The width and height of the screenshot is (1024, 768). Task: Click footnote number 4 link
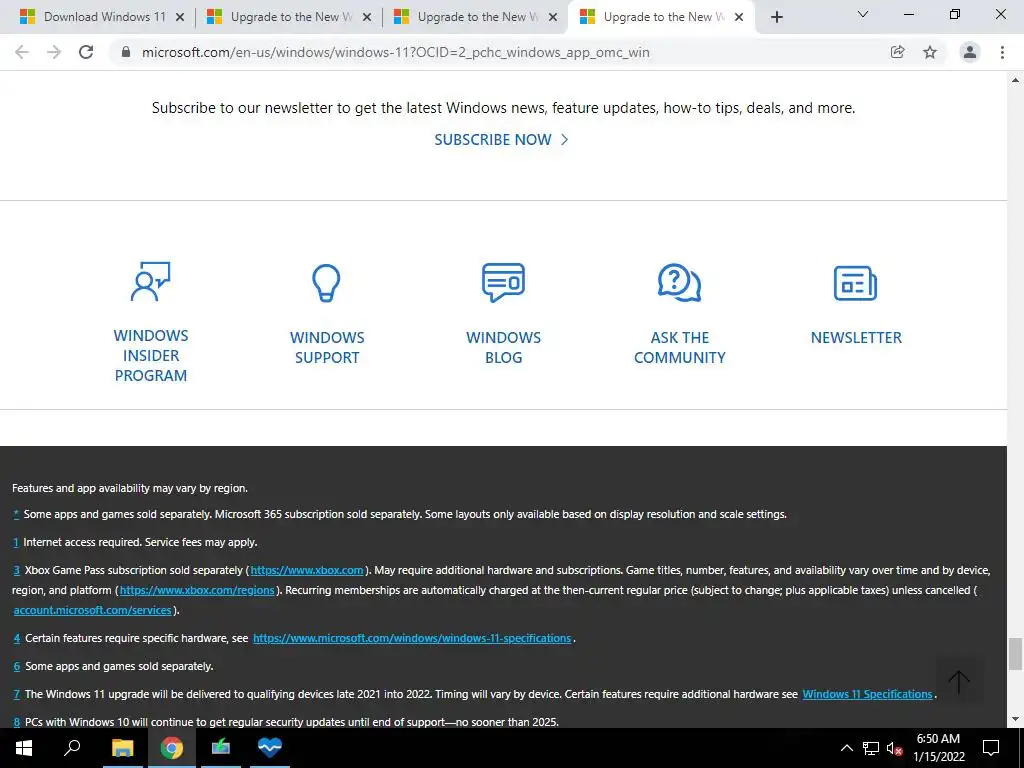coord(16,638)
